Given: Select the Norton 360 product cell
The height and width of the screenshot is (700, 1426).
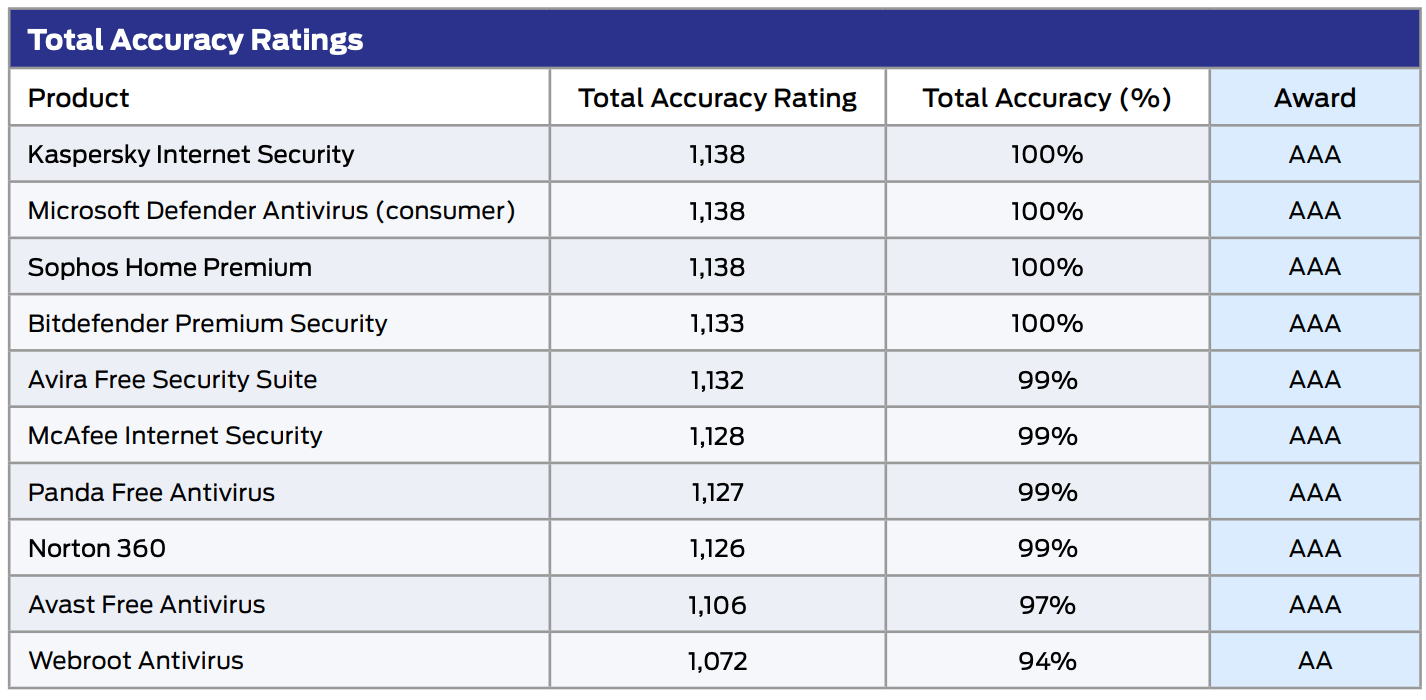Looking at the screenshot, I should tap(97, 548).
